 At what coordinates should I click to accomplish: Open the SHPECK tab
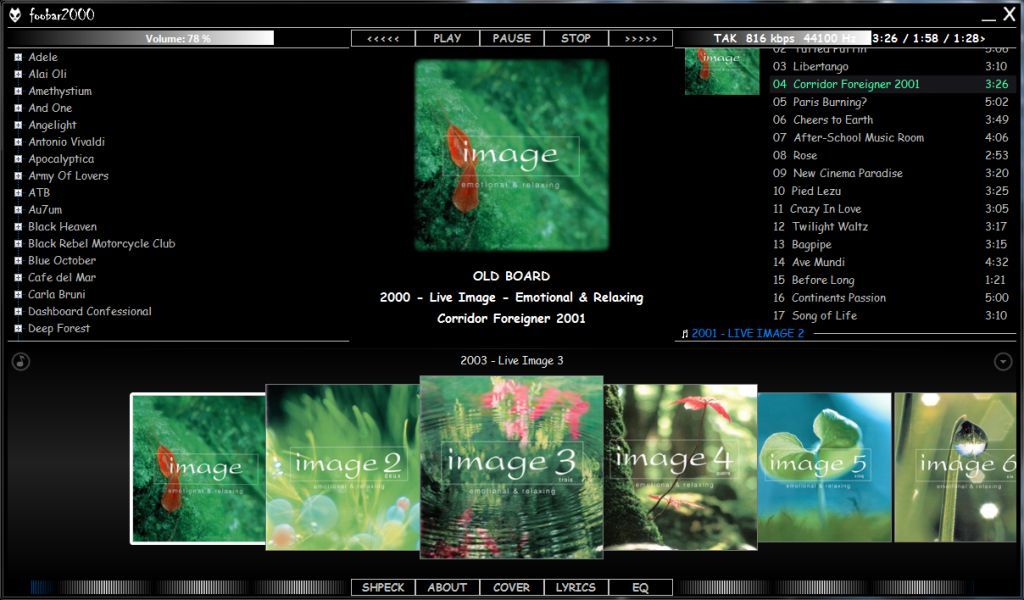click(x=383, y=588)
